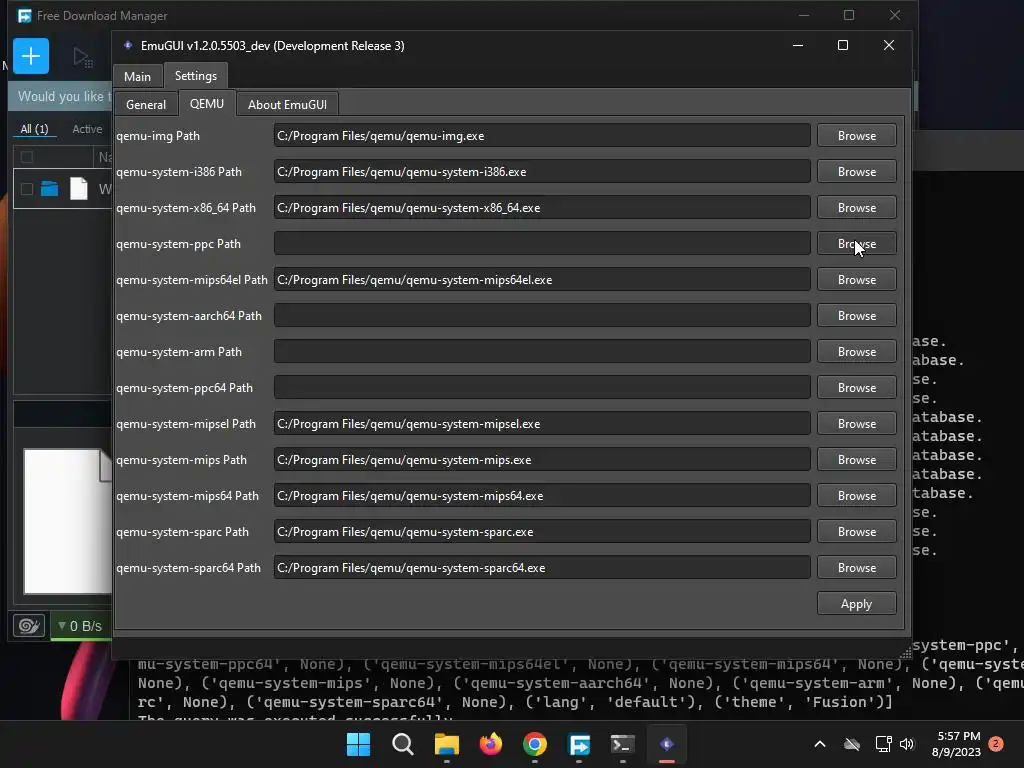
Task: Select Active filter in Free Download Manager
Action: coord(87,129)
